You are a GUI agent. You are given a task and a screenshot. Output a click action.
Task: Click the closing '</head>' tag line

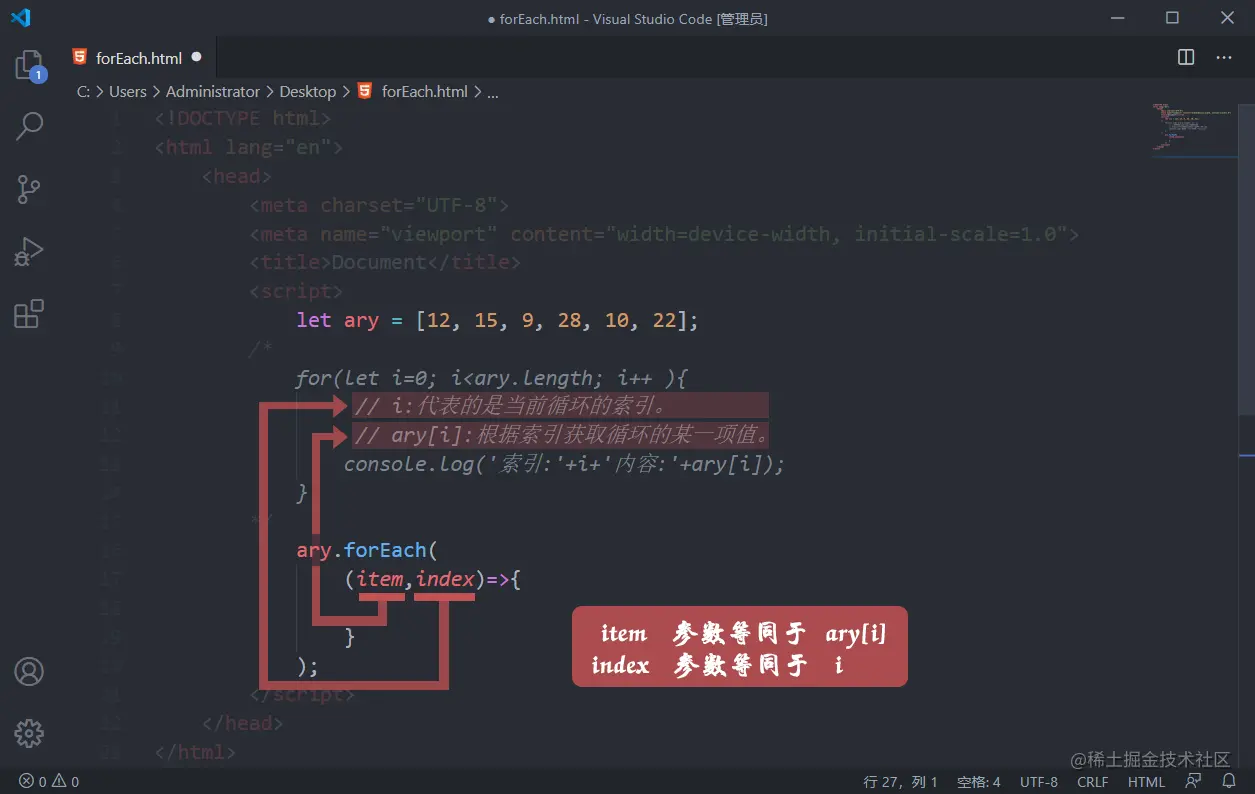pyautogui.click(x=243, y=723)
